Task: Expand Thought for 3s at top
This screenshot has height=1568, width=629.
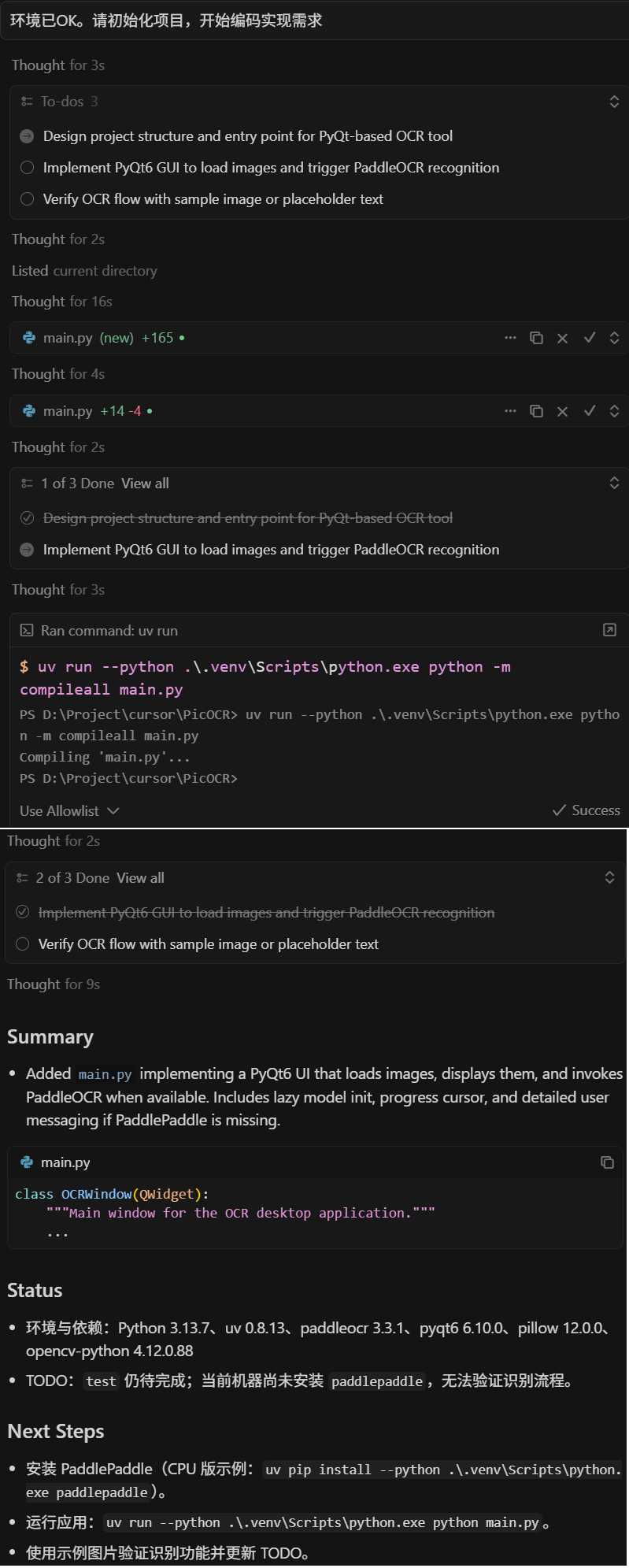Action: tap(58, 65)
